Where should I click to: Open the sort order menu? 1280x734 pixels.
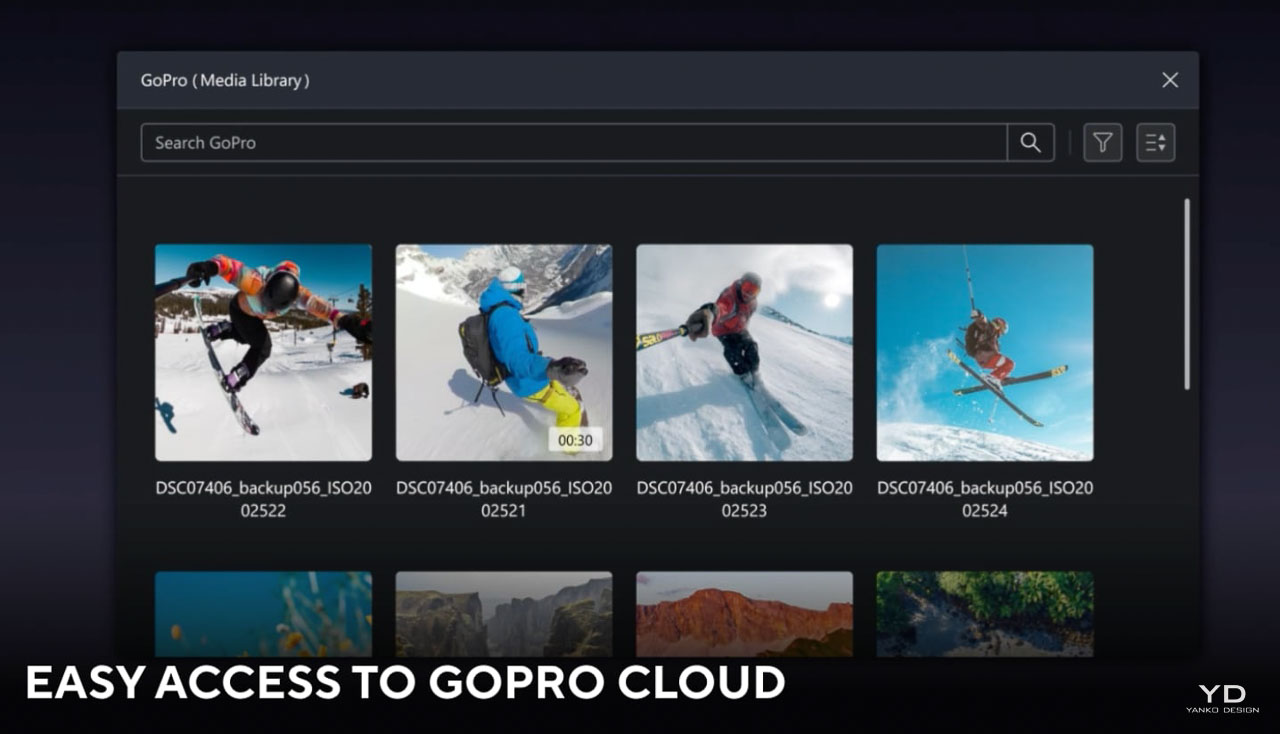click(1155, 143)
